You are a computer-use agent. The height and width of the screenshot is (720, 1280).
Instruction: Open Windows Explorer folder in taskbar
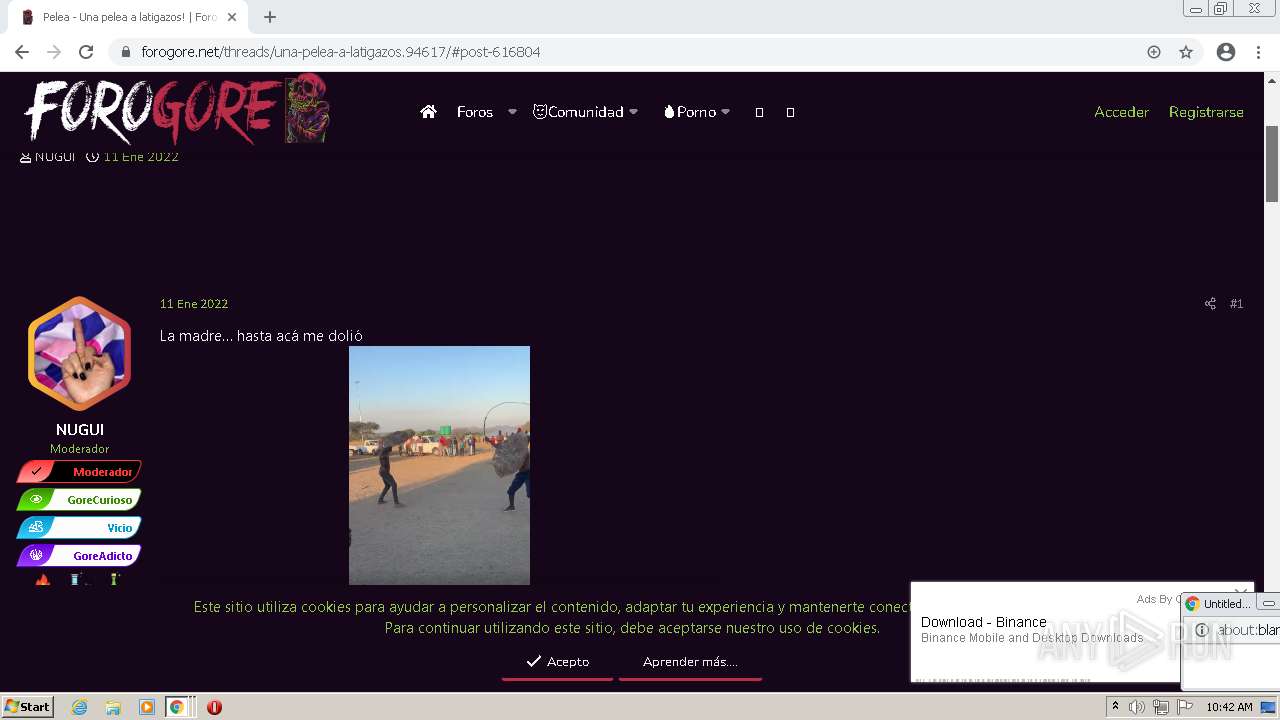pos(113,707)
